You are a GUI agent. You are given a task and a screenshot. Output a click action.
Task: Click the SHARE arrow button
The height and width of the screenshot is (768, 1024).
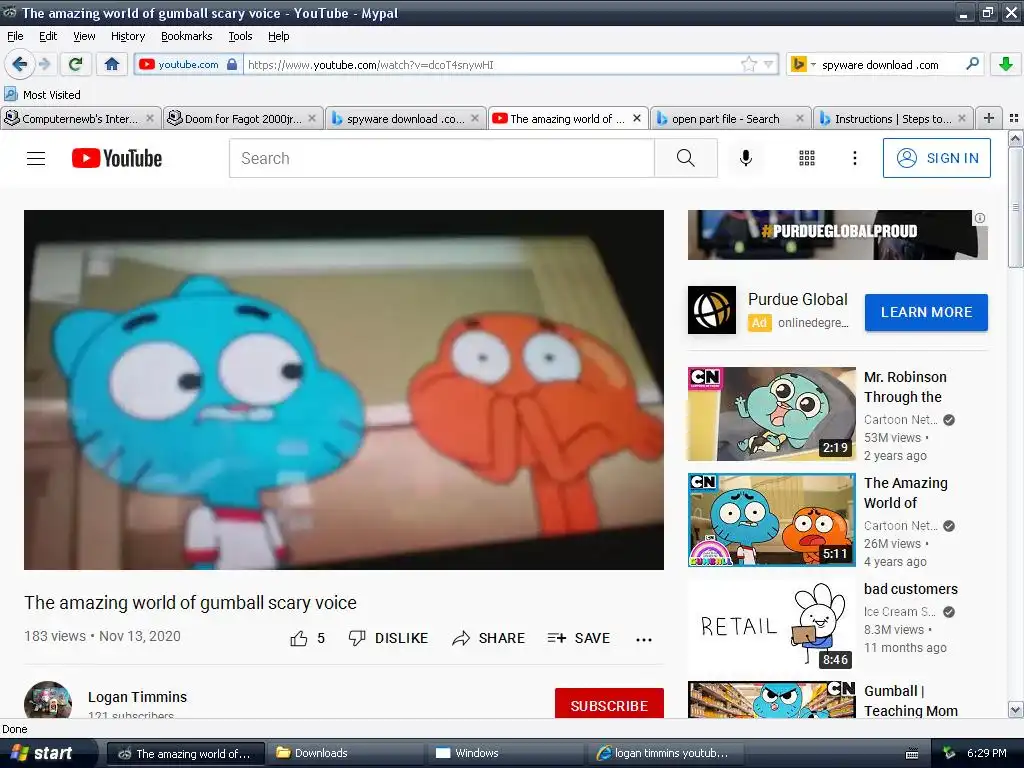pyautogui.click(x=488, y=638)
